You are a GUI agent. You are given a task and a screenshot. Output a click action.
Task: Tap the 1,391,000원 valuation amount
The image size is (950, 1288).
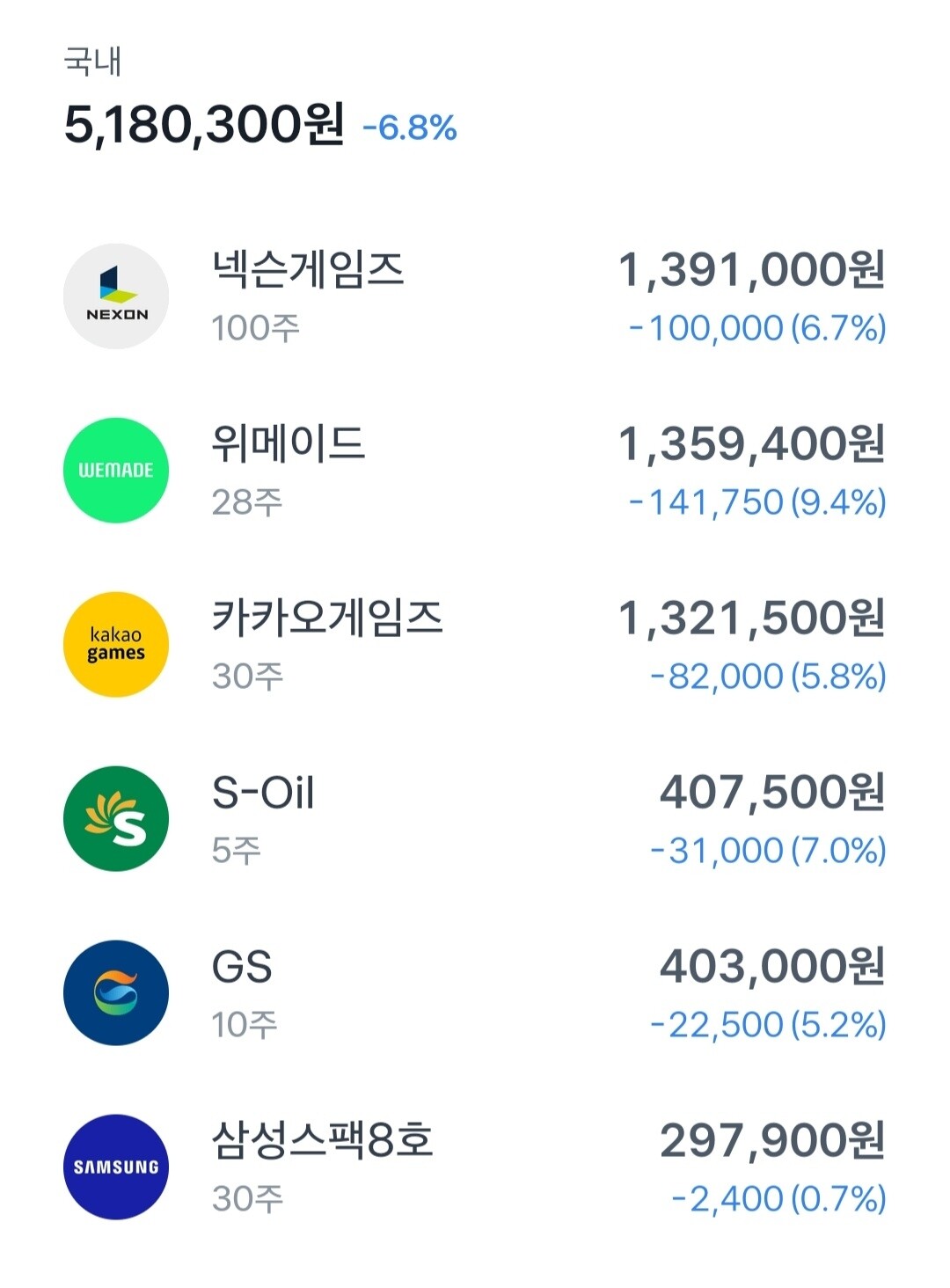(x=752, y=269)
